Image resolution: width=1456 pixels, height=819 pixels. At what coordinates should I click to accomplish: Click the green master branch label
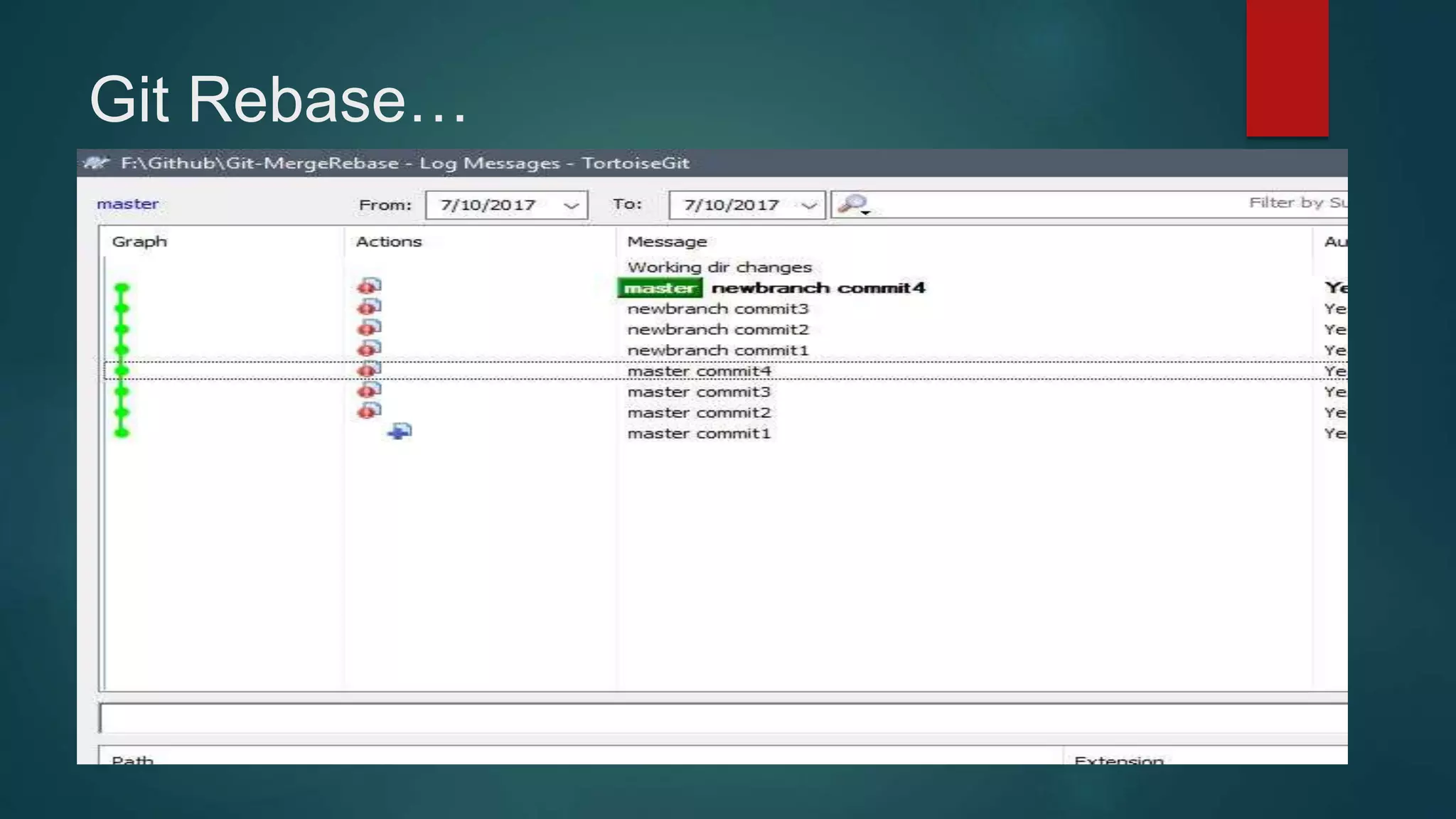660,288
